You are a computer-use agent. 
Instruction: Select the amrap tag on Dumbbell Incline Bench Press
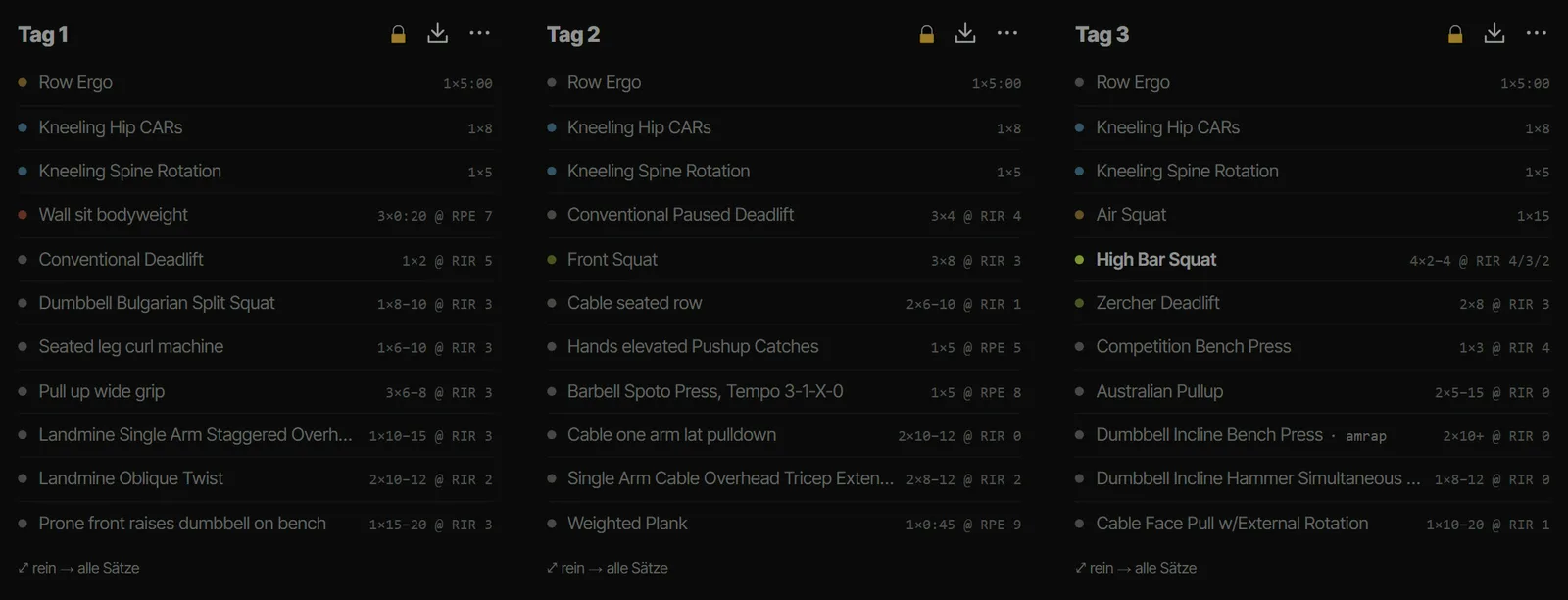1366,436
